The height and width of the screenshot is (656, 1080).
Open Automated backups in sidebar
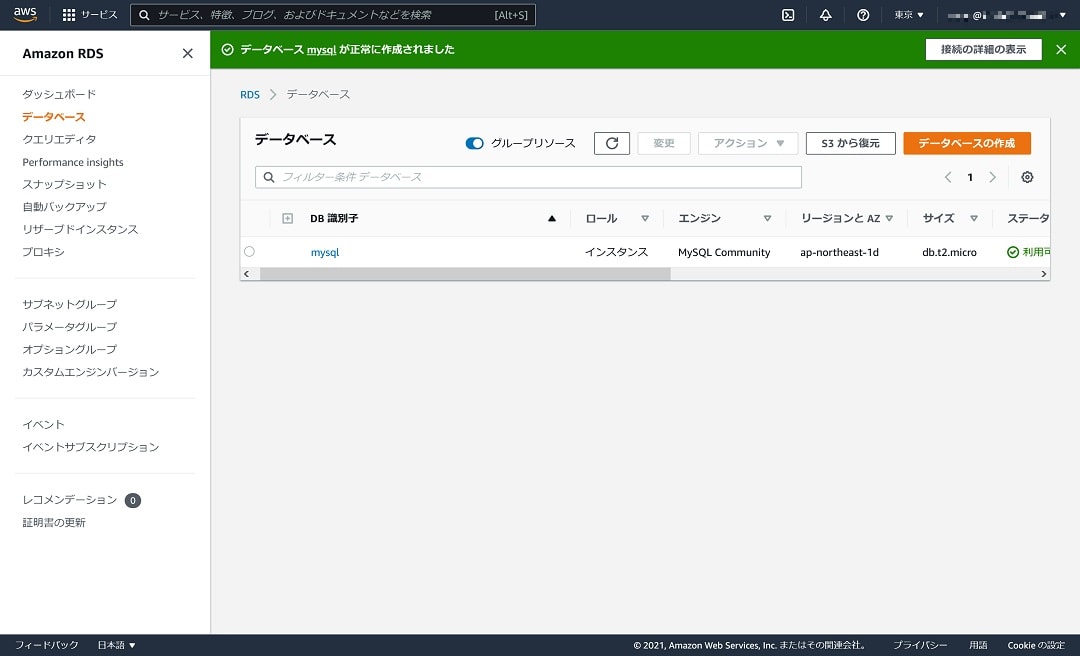coord(65,207)
